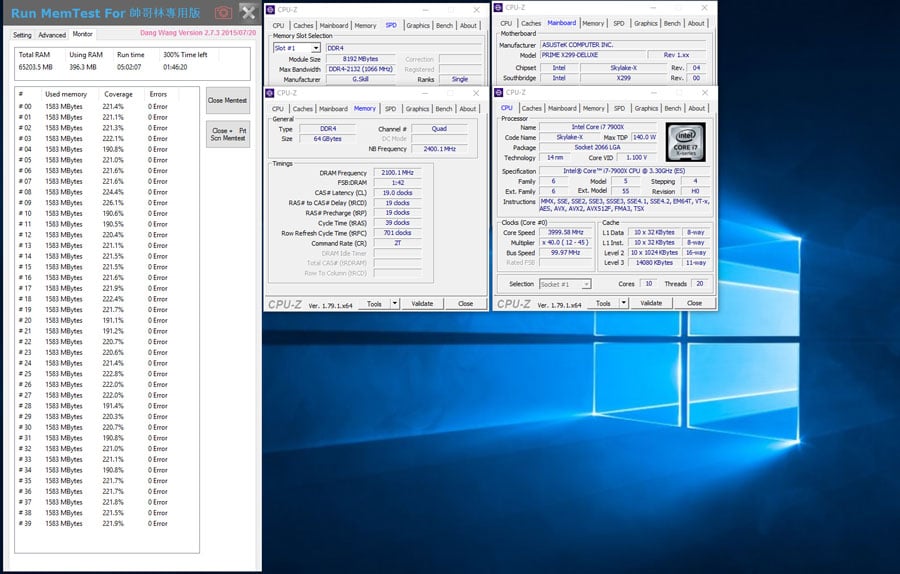Click Validate button in Memory window
The image size is (900, 574).
422,304
